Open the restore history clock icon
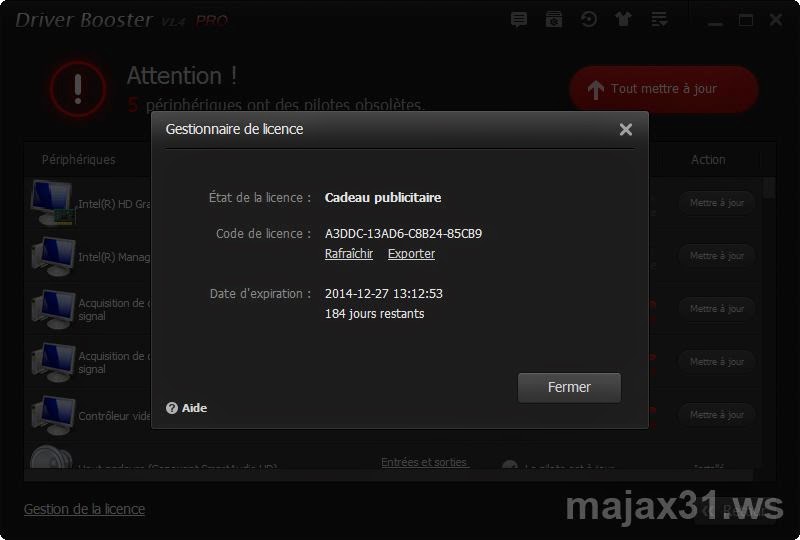800x540 pixels. [589, 19]
